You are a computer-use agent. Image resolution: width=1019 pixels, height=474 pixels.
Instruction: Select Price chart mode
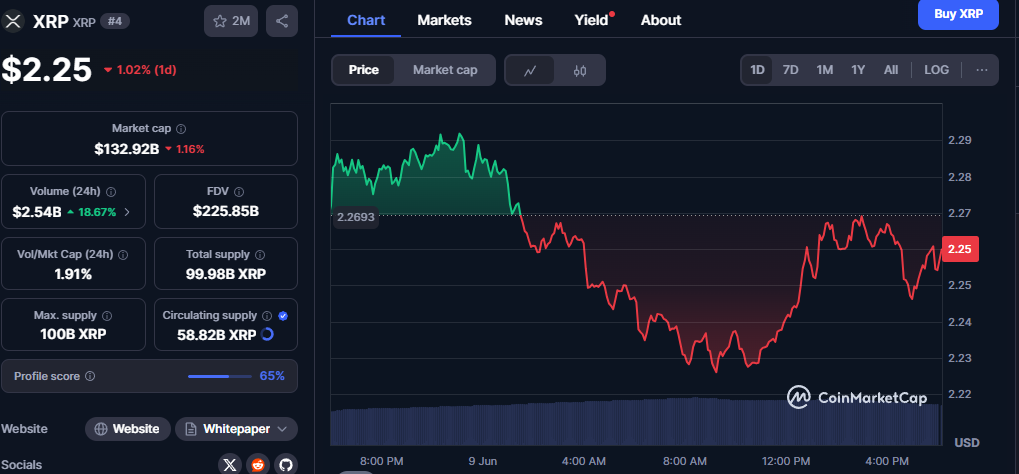point(363,70)
